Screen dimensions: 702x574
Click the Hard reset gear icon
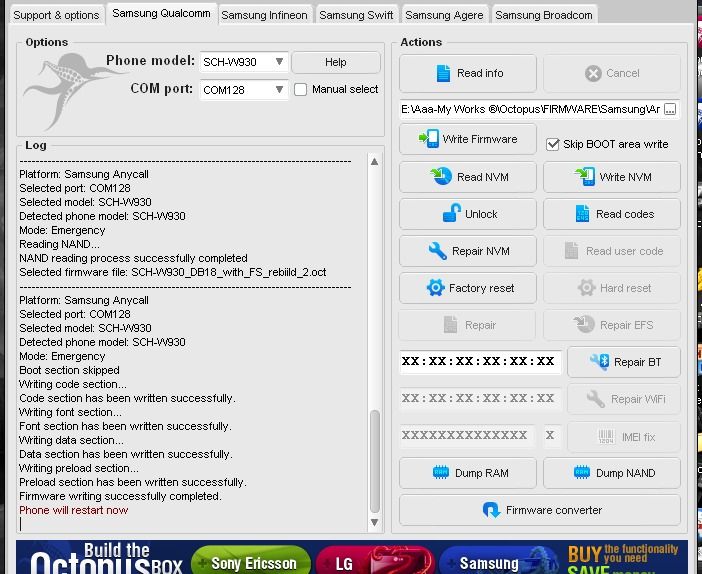586,287
